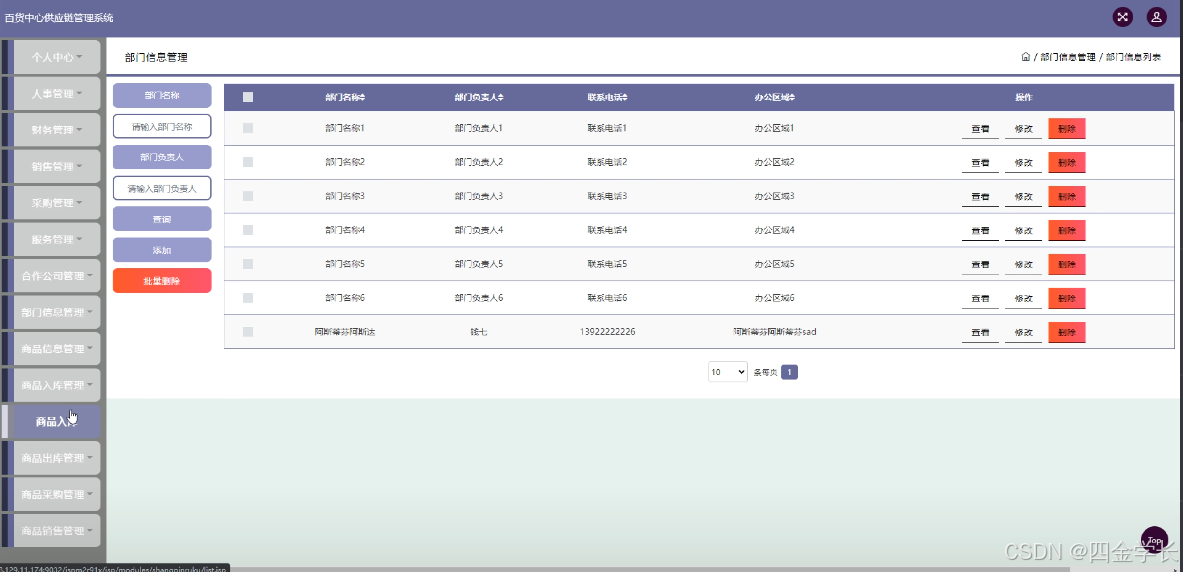Delete row 部门名称3

click(x=1067, y=197)
